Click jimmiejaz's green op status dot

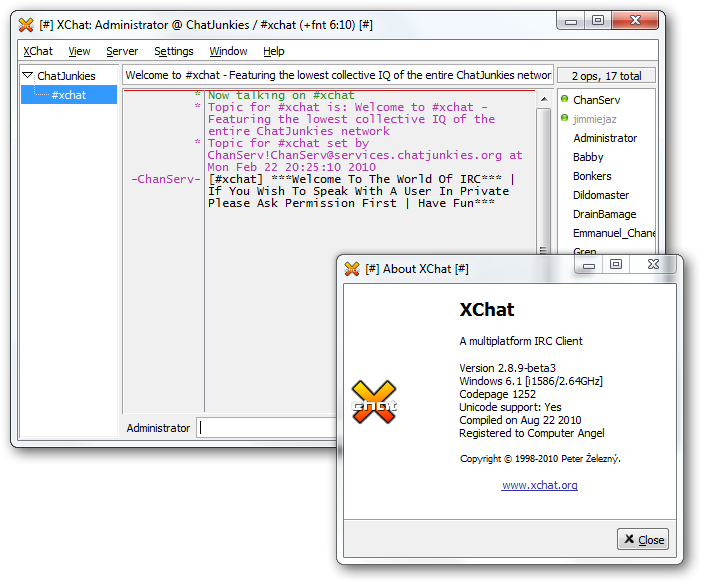[x=565, y=118]
